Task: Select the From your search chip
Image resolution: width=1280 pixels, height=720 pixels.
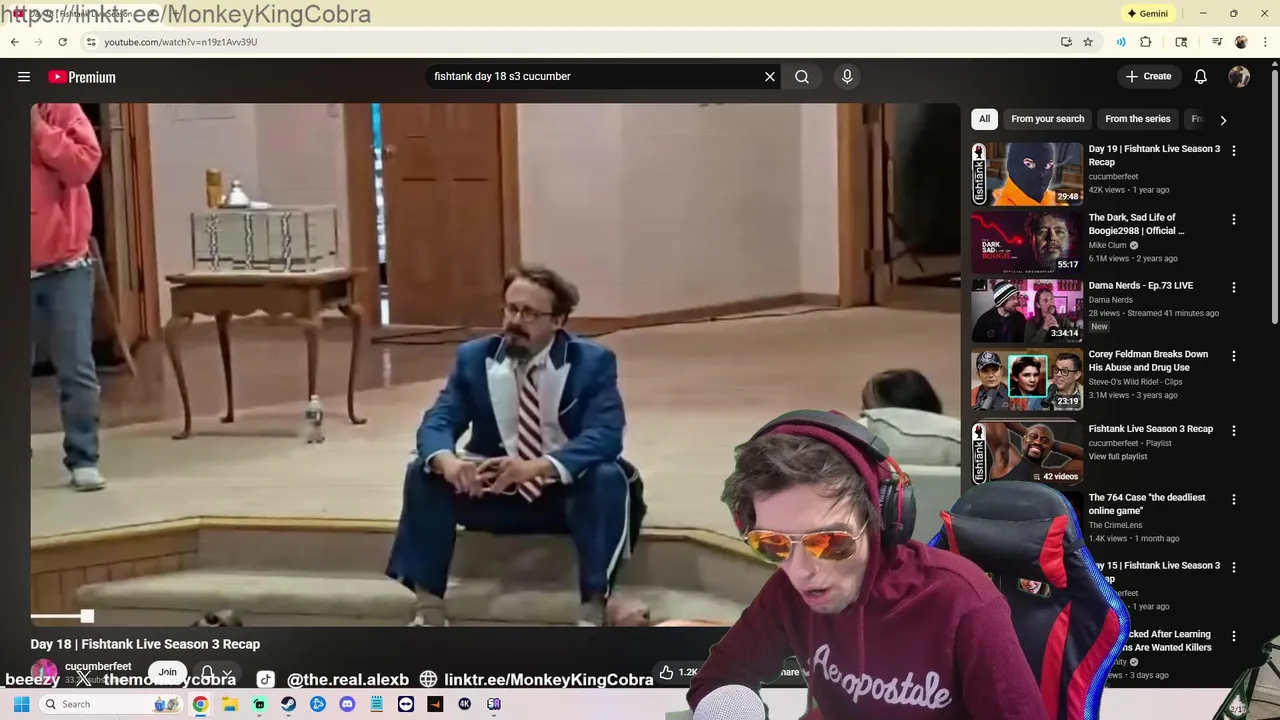Action: pos(1047,119)
